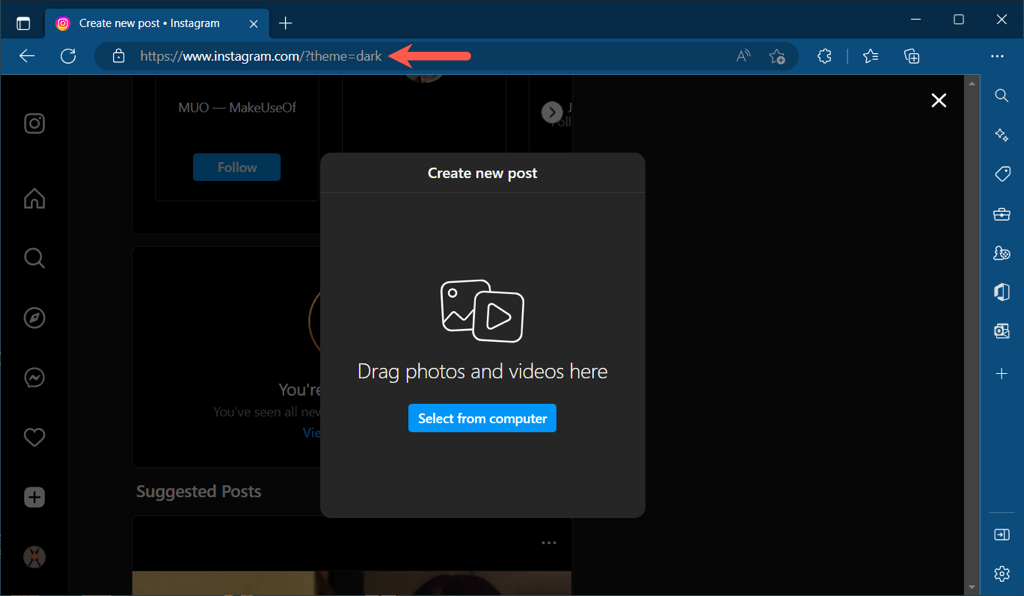The height and width of the screenshot is (596, 1024).
Task: Open a new browser tab
Action: point(286,23)
